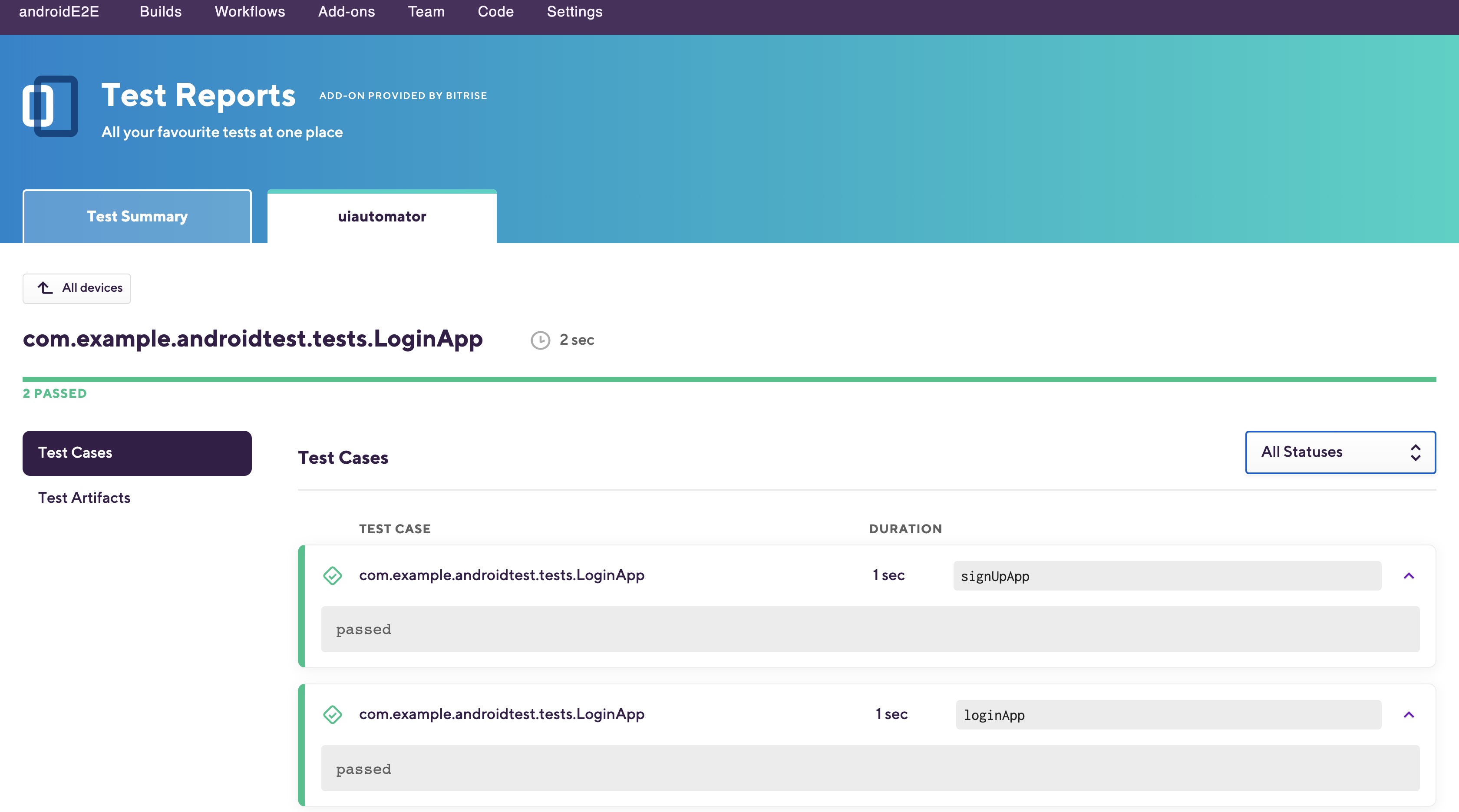This screenshot has height=812, width=1459.
Task: Switch to the Test Summary tab
Action: [137, 217]
